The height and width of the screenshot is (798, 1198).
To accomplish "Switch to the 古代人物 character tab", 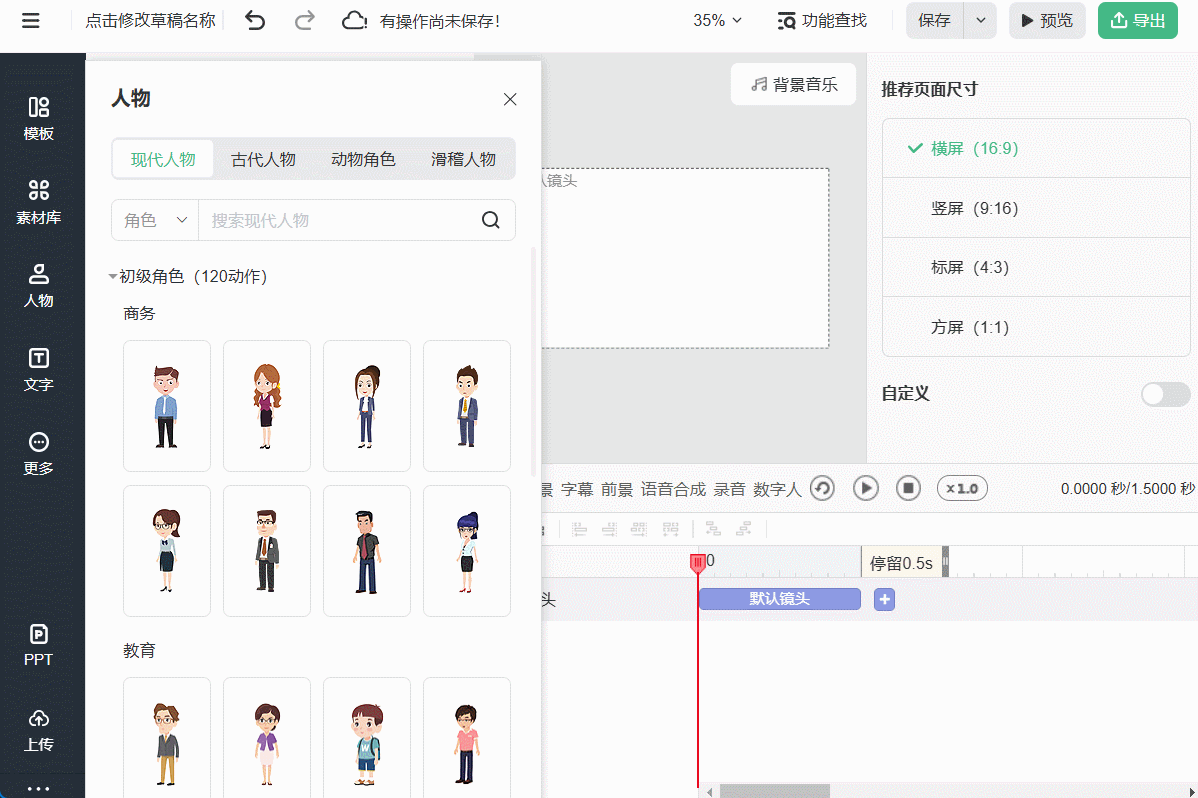I will click(x=263, y=158).
